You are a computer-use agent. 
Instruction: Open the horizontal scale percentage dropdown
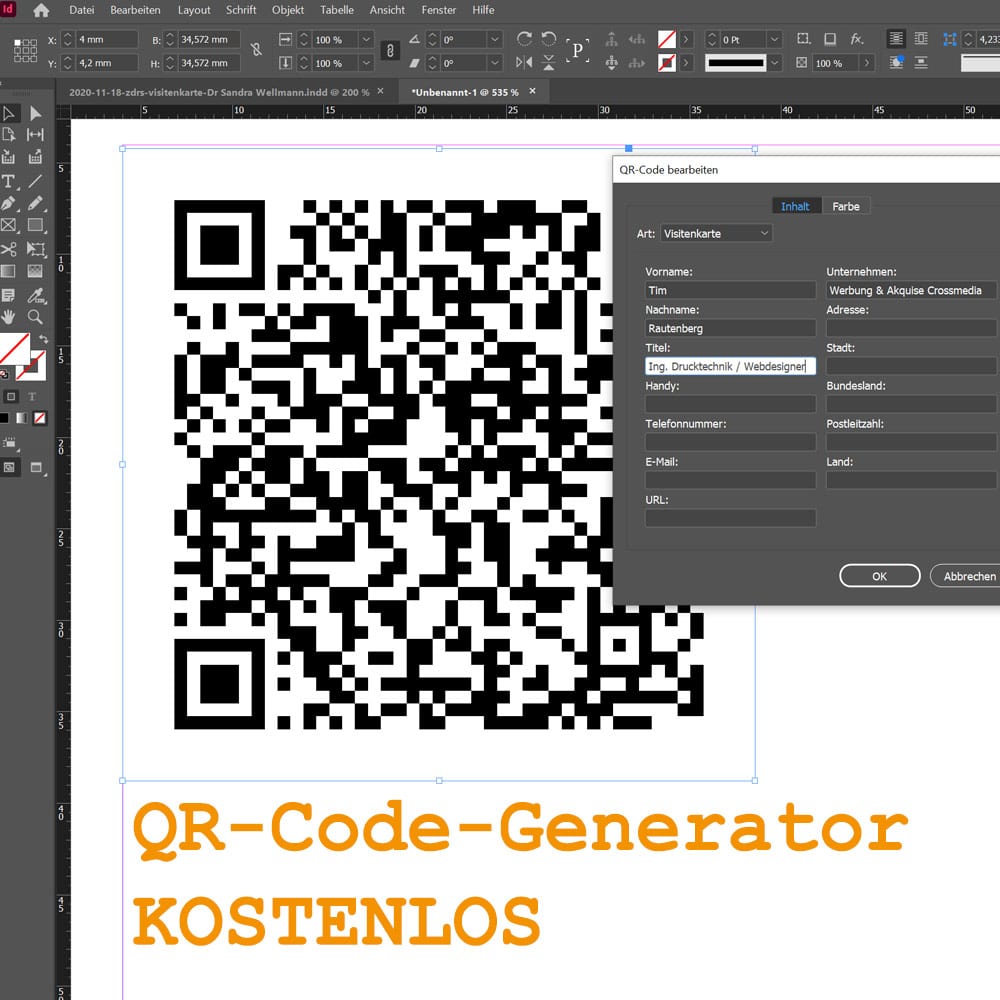[366, 40]
